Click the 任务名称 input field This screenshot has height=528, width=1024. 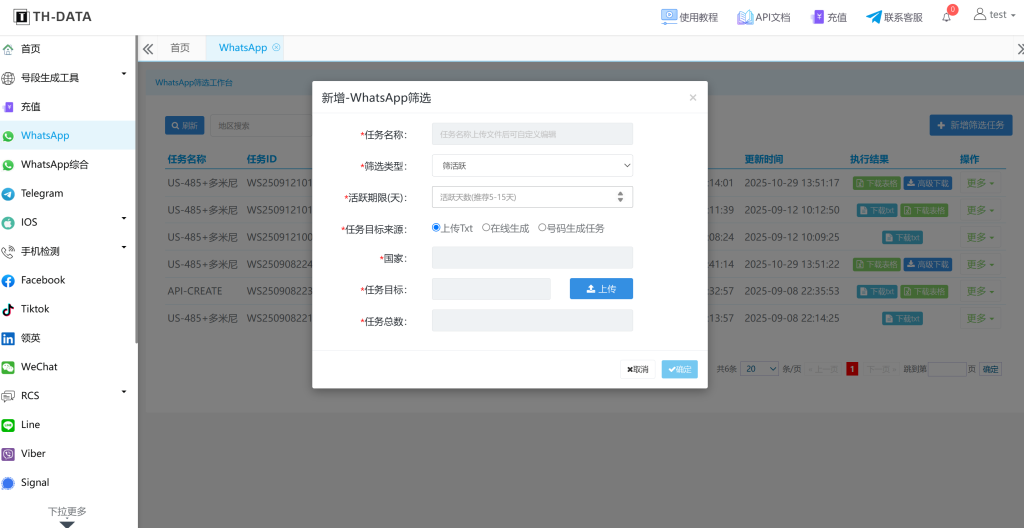(532, 134)
